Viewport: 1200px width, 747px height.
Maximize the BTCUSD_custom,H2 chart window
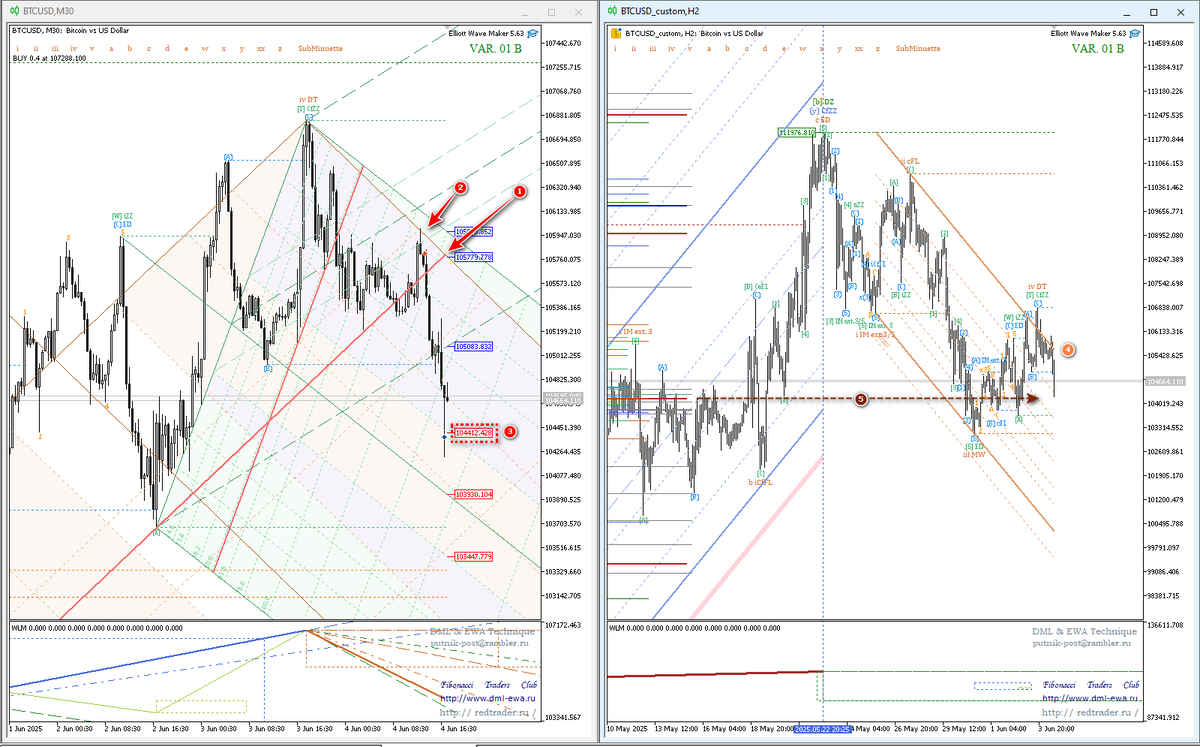coord(1153,12)
